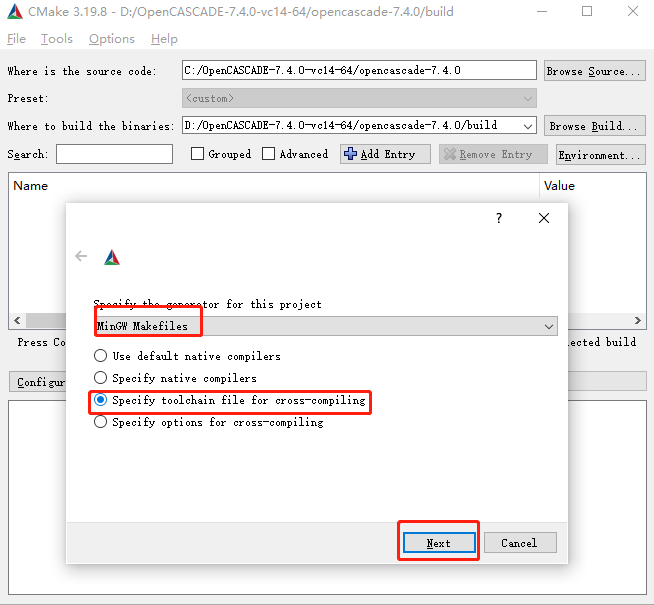This screenshot has height=605, width=654.
Task: Open the Help menu
Action: click(x=164, y=39)
